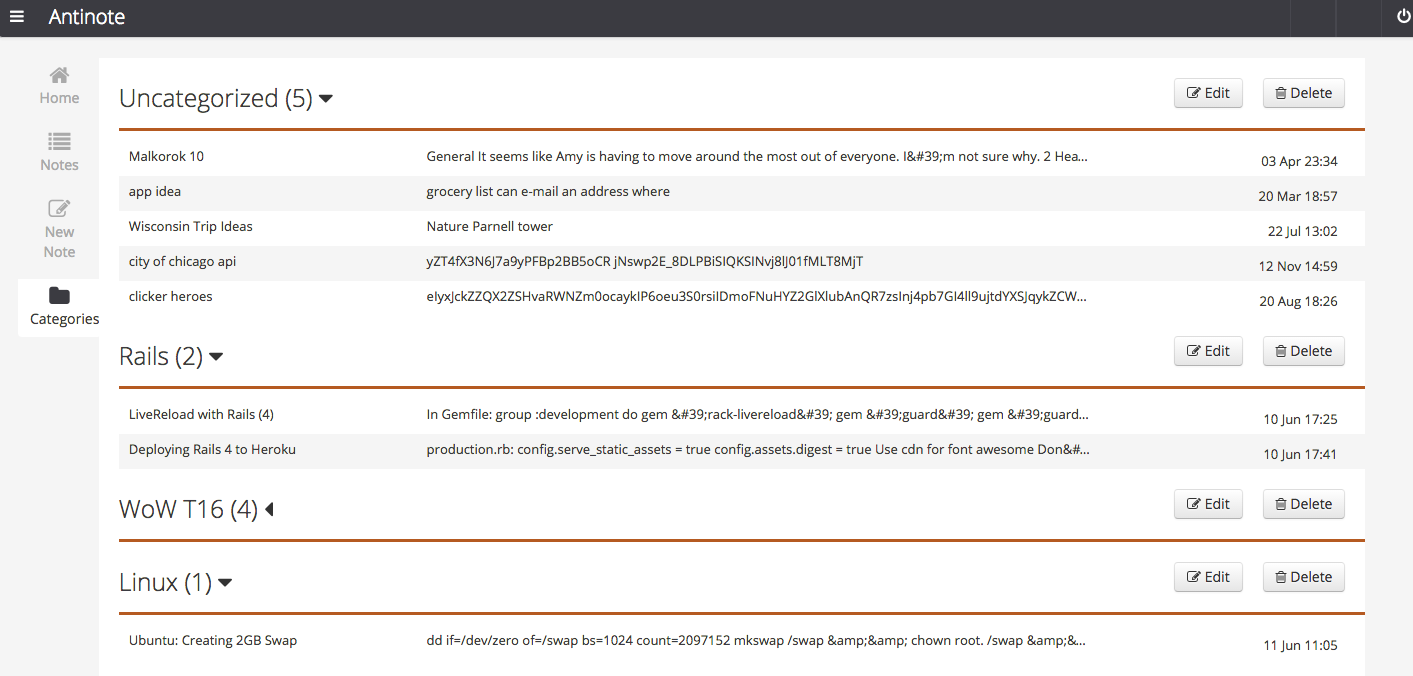1413x676 pixels.
Task: Click the WoW T16 (4) heading
Action: (x=188, y=509)
